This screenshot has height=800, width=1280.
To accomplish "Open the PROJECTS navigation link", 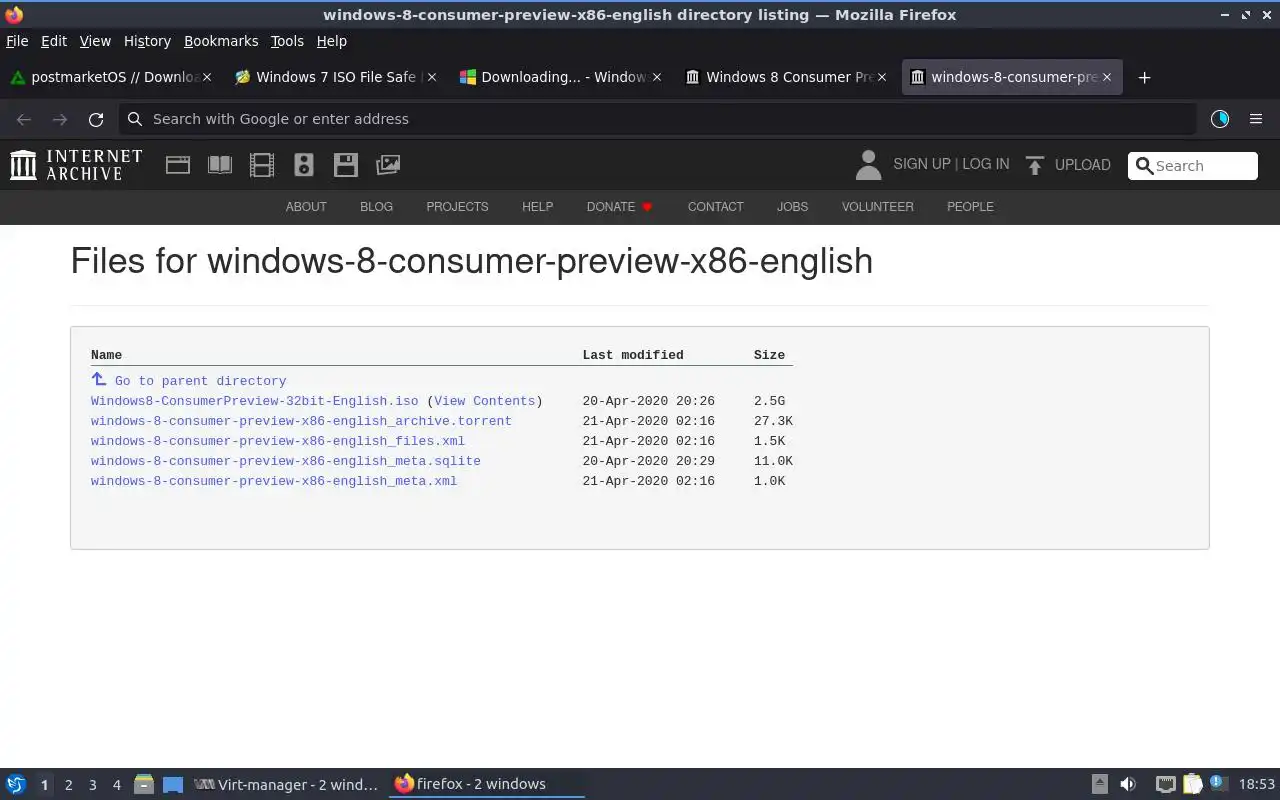I will click(x=457, y=207).
